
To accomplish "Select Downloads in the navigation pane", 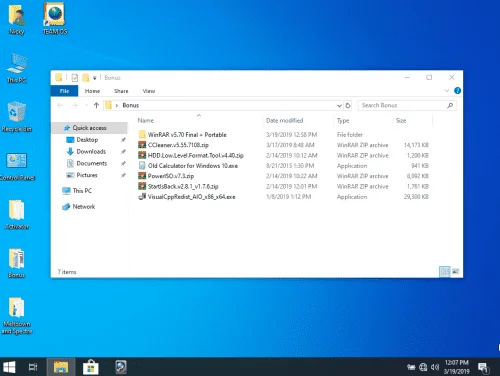I will point(91,151).
